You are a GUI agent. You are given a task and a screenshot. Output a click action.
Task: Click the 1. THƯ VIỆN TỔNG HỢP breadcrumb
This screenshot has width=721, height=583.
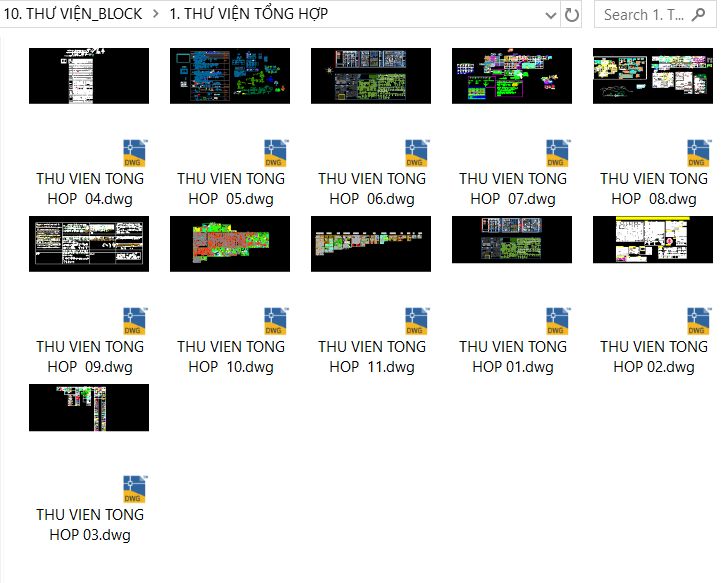coord(248,15)
